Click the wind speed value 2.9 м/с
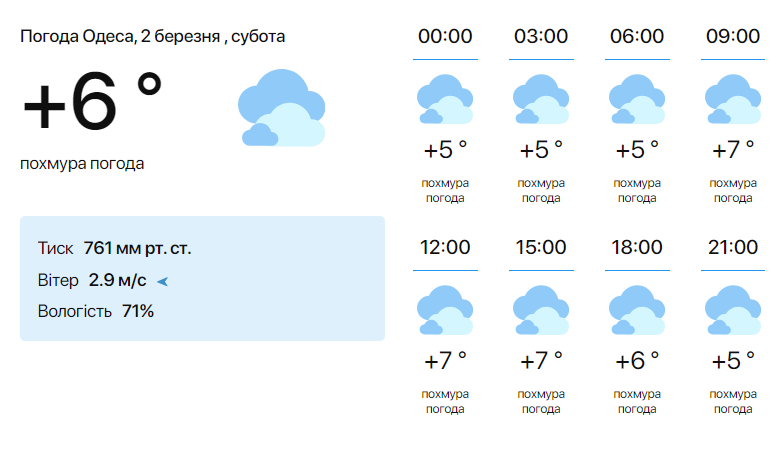The width and height of the screenshot is (781, 451). click(x=117, y=280)
